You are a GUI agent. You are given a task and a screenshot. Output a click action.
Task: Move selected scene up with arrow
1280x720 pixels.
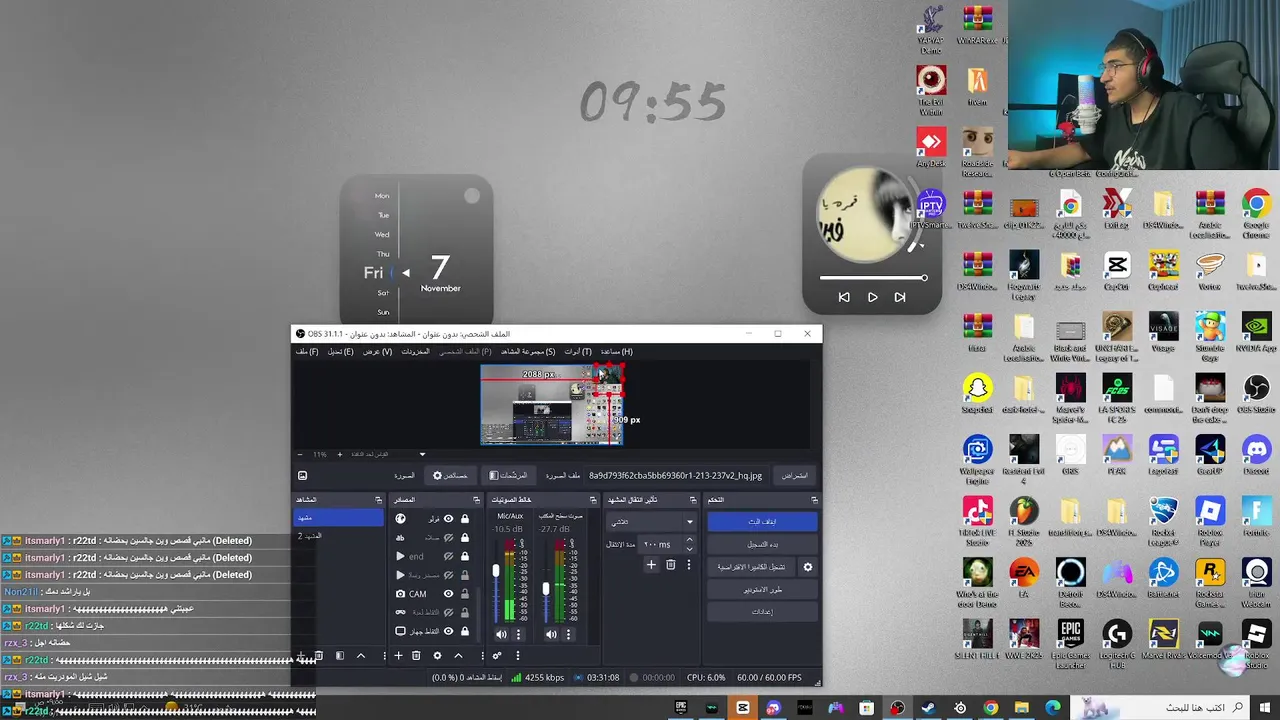click(x=361, y=656)
